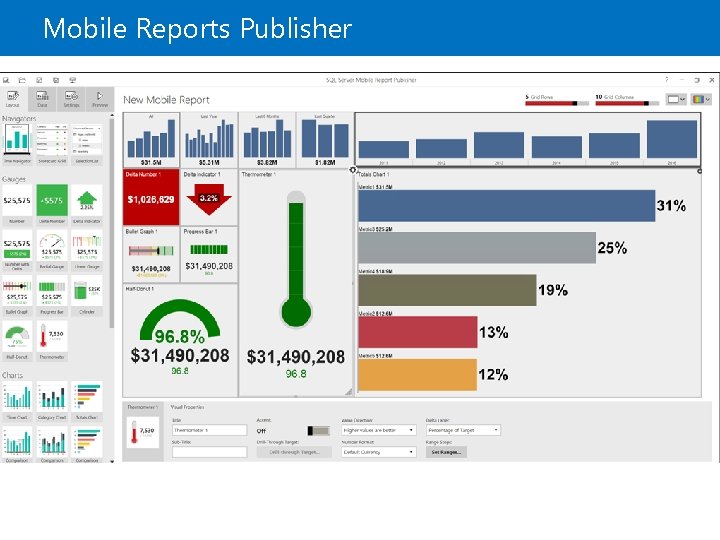Select the Time Chart element
The image size is (720, 540).
tap(17, 401)
